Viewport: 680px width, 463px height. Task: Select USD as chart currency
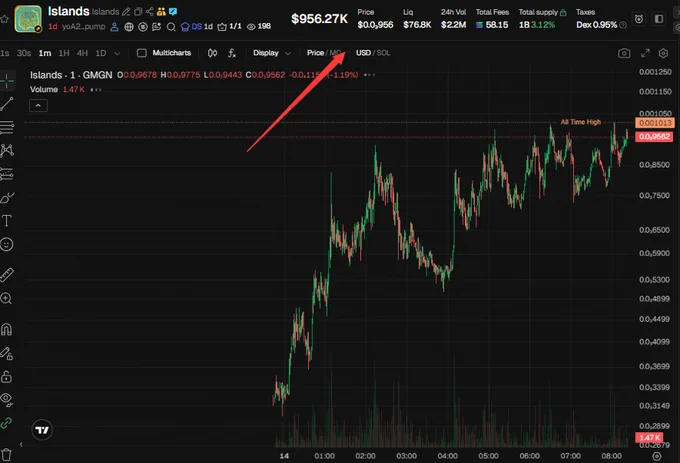click(363, 53)
